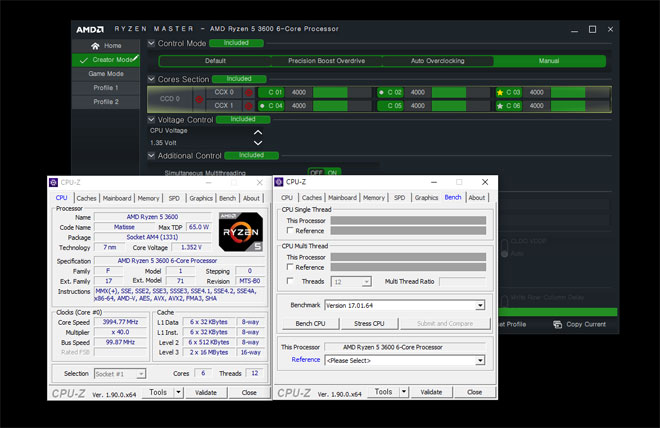Collapse the Cores Section
This screenshot has width=660, height=428.
pos(151,79)
